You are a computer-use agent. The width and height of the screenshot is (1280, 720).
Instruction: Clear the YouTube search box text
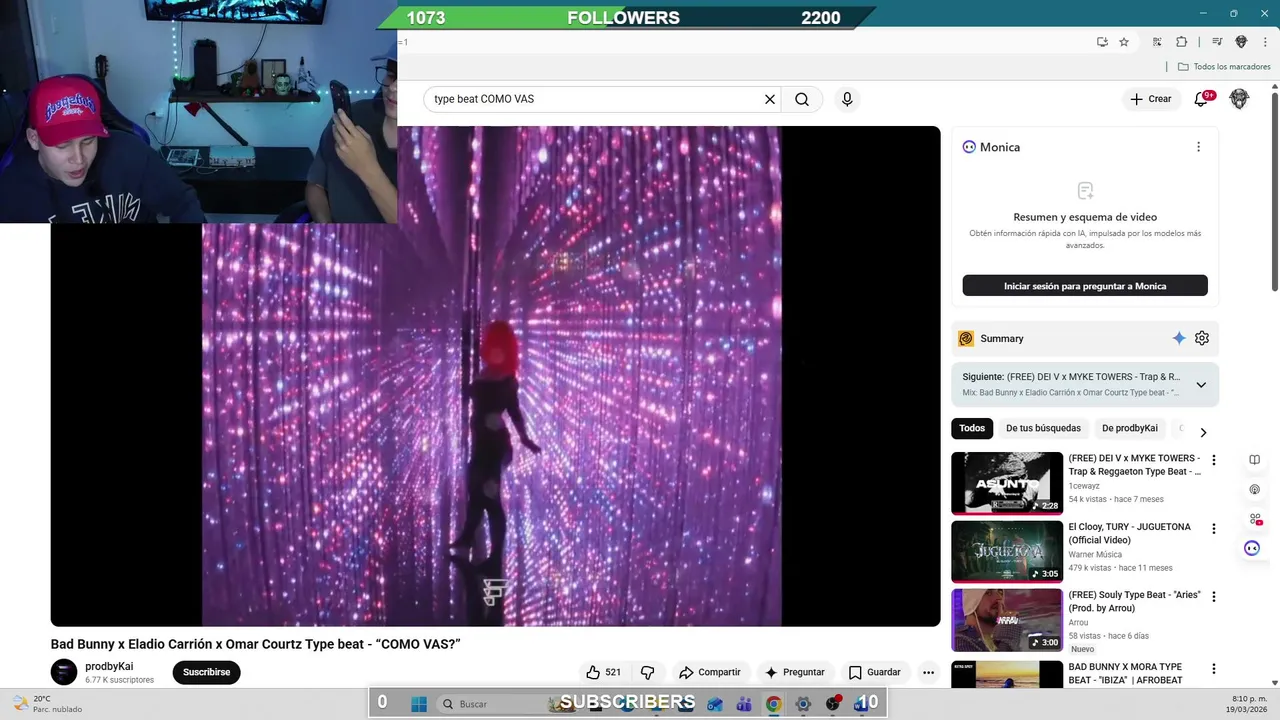[770, 99]
